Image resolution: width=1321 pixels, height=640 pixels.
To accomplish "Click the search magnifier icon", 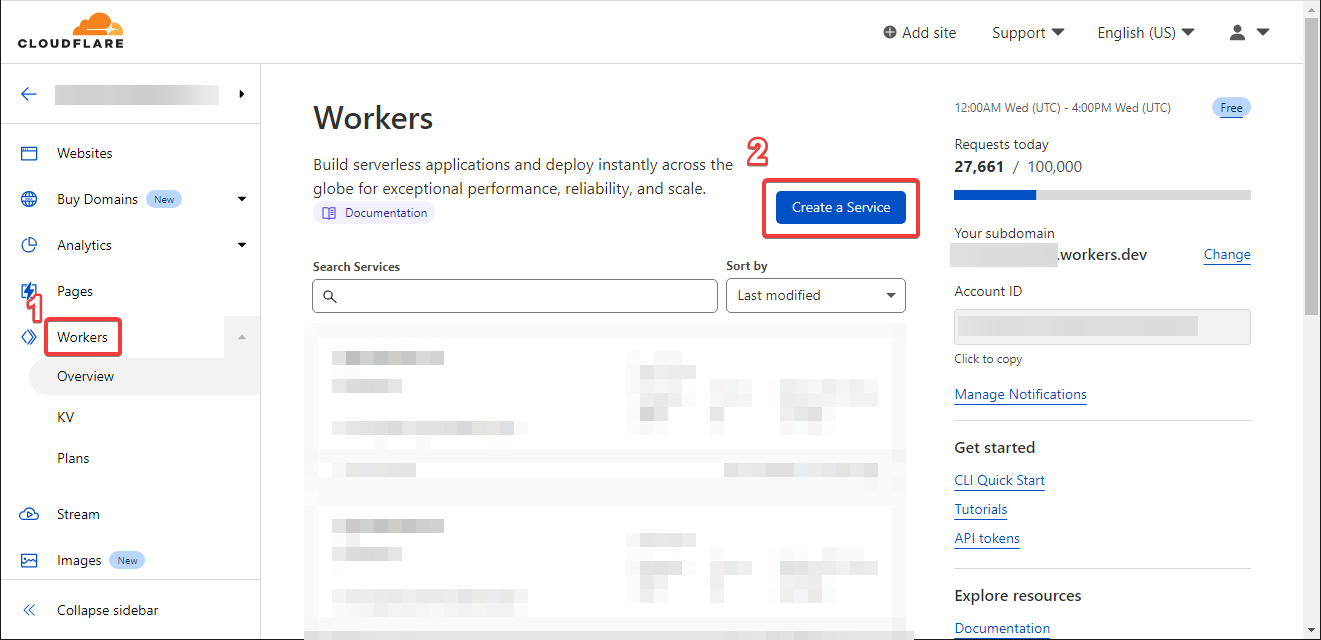I will point(330,297).
